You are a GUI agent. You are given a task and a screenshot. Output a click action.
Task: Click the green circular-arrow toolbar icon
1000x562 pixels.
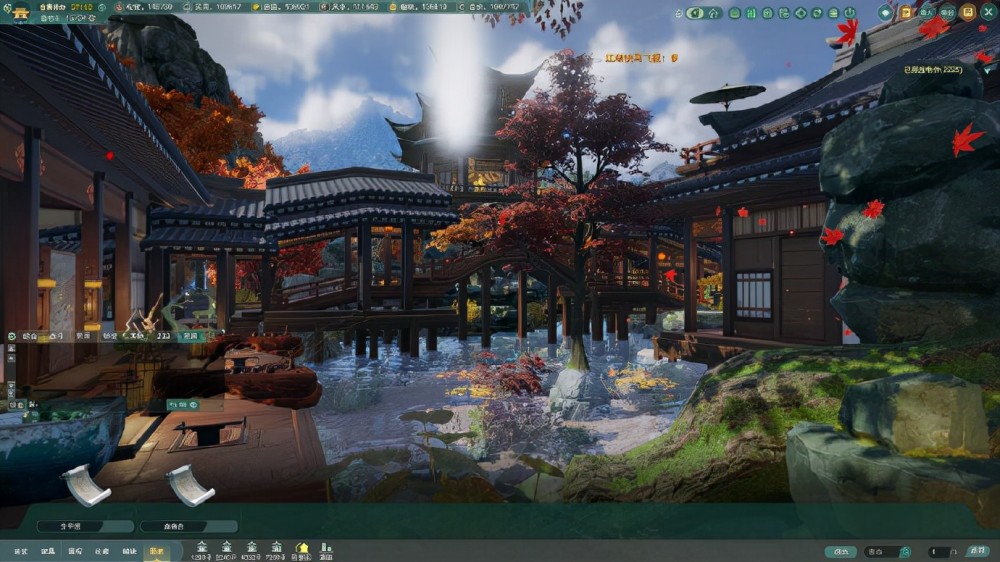click(x=817, y=13)
